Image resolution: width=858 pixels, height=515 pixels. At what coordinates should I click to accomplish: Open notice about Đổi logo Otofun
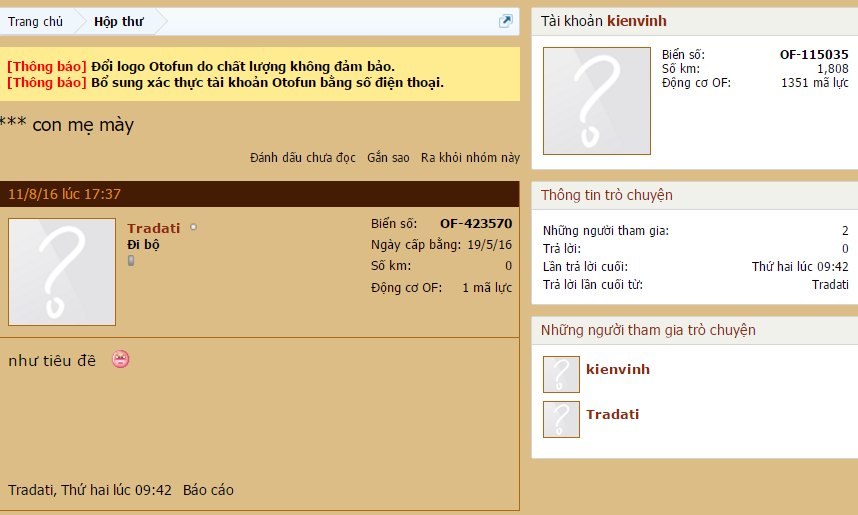243,66
